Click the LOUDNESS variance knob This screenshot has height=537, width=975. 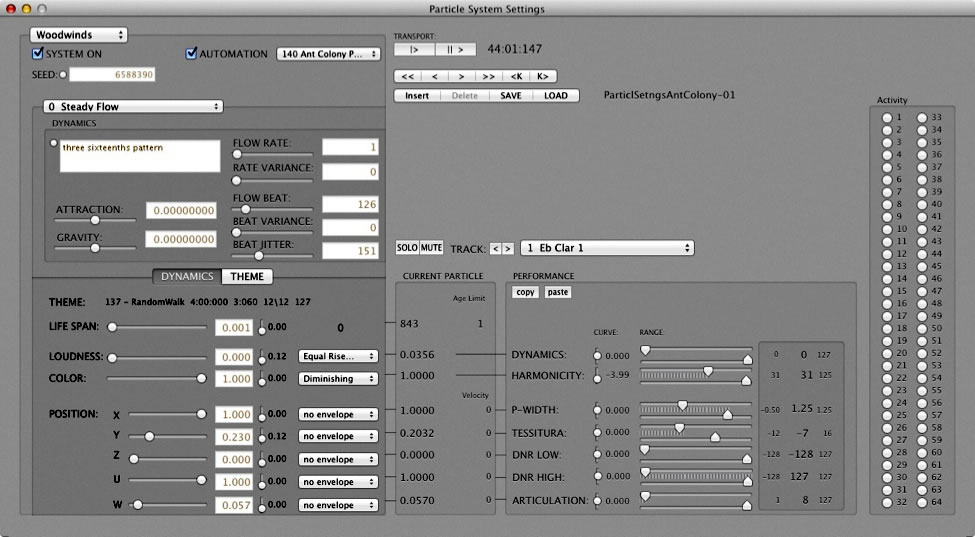262,358
